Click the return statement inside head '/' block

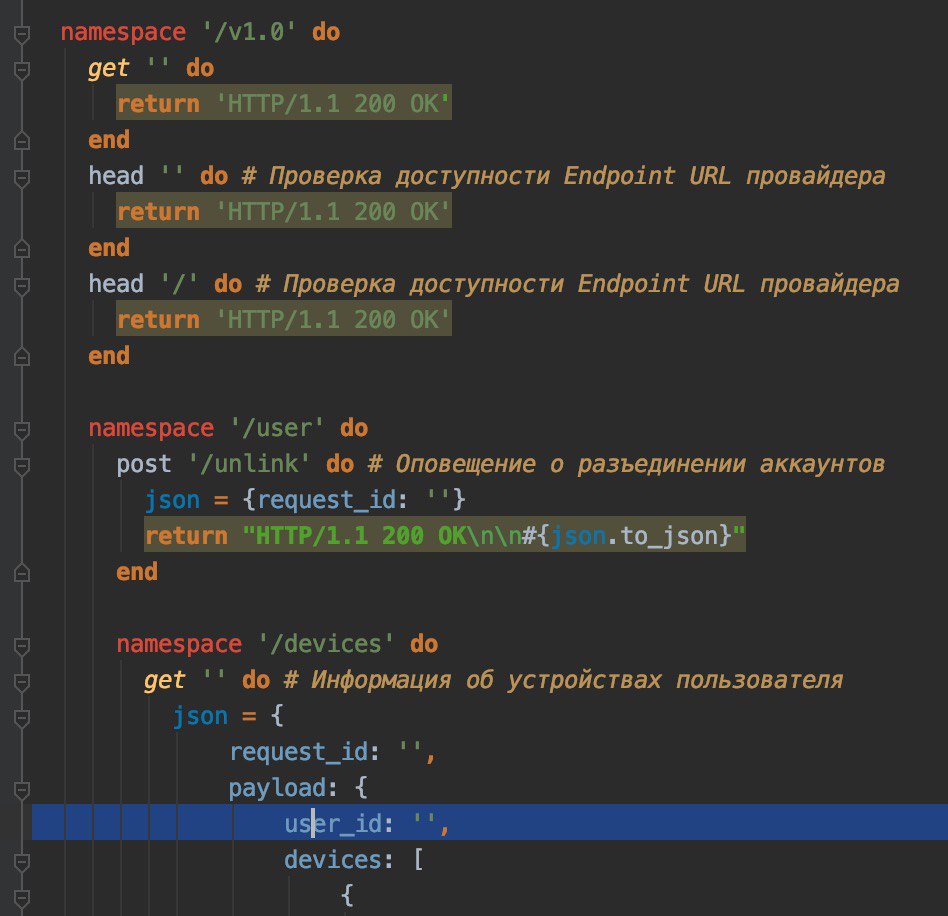pyautogui.click(x=284, y=319)
